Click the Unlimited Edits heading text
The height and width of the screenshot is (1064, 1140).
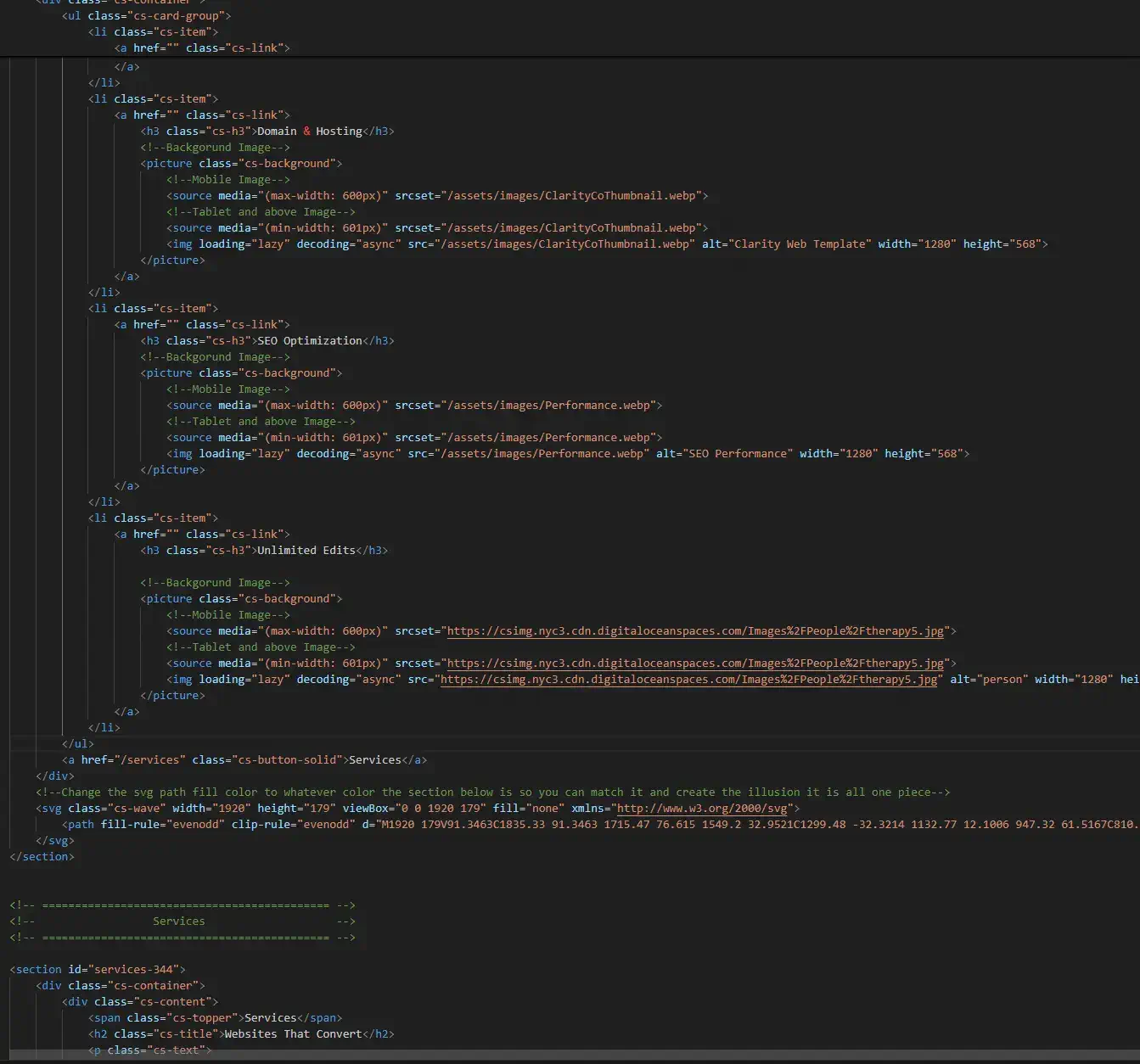pos(306,551)
